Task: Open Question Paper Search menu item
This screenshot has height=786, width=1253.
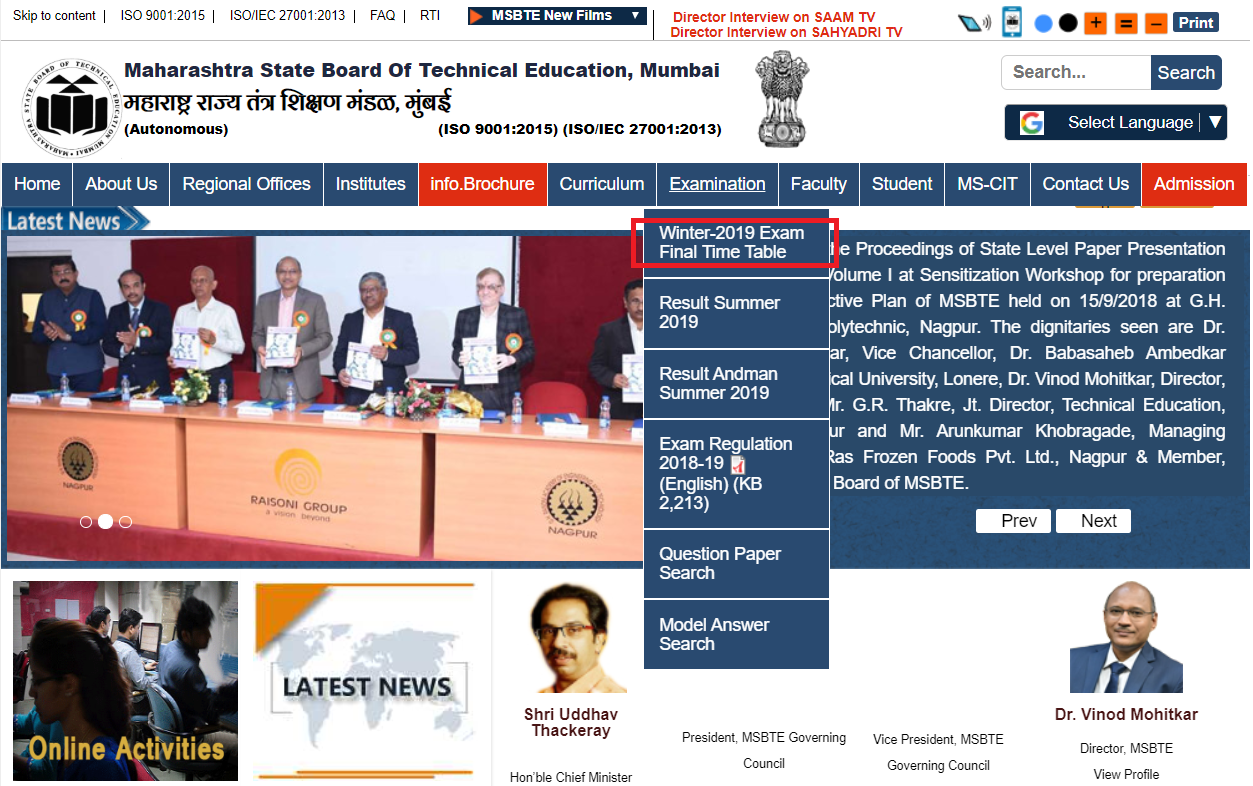Action: (720, 563)
